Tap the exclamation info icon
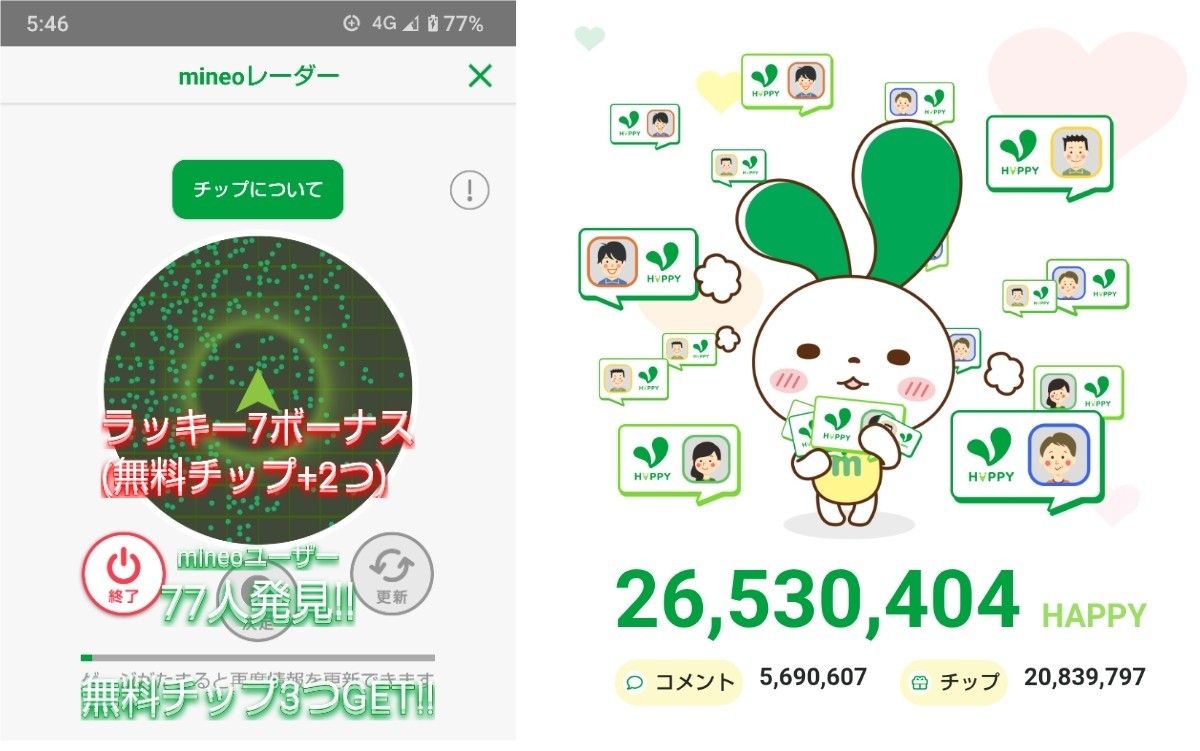Viewport: 1200px width, 751px height. click(x=470, y=189)
